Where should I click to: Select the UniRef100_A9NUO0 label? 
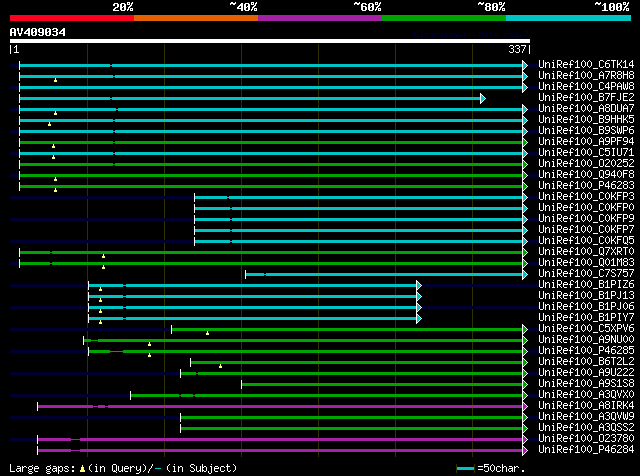586,340
